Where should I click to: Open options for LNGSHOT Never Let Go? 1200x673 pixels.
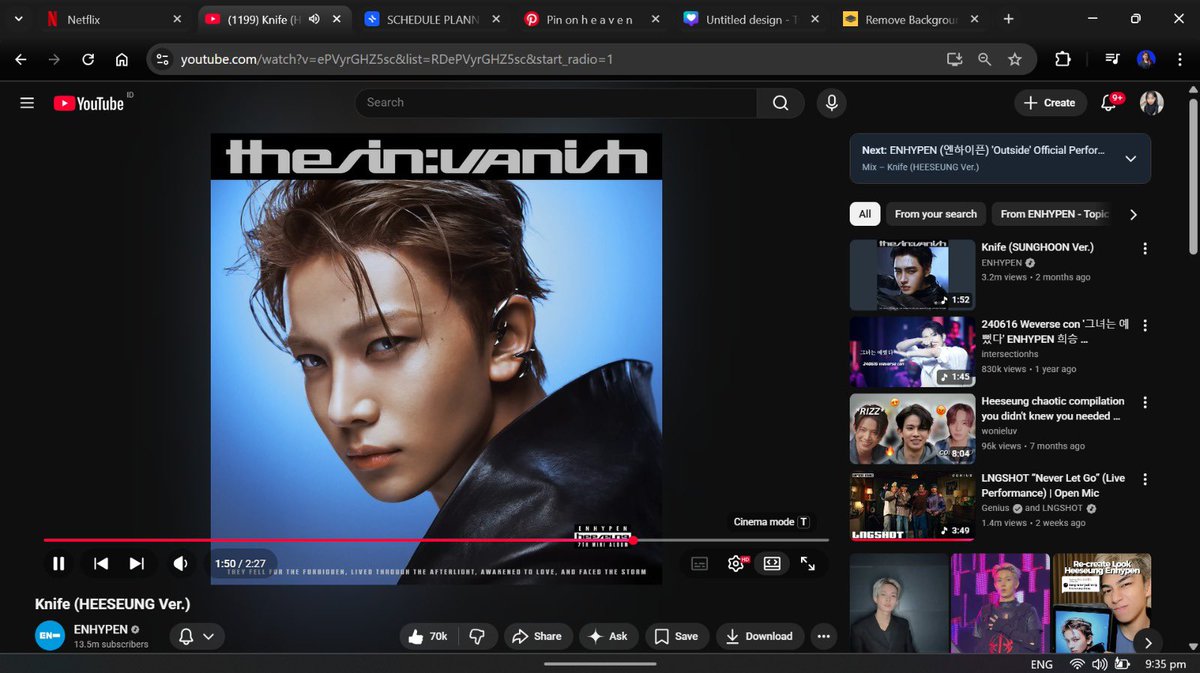coord(1145,480)
